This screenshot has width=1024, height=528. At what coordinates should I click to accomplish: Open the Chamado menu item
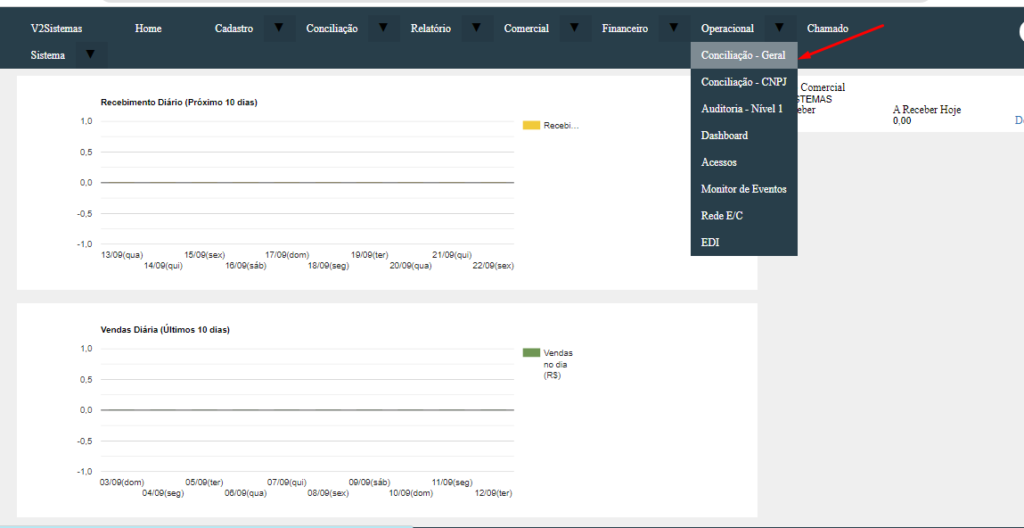click(827, 28)
